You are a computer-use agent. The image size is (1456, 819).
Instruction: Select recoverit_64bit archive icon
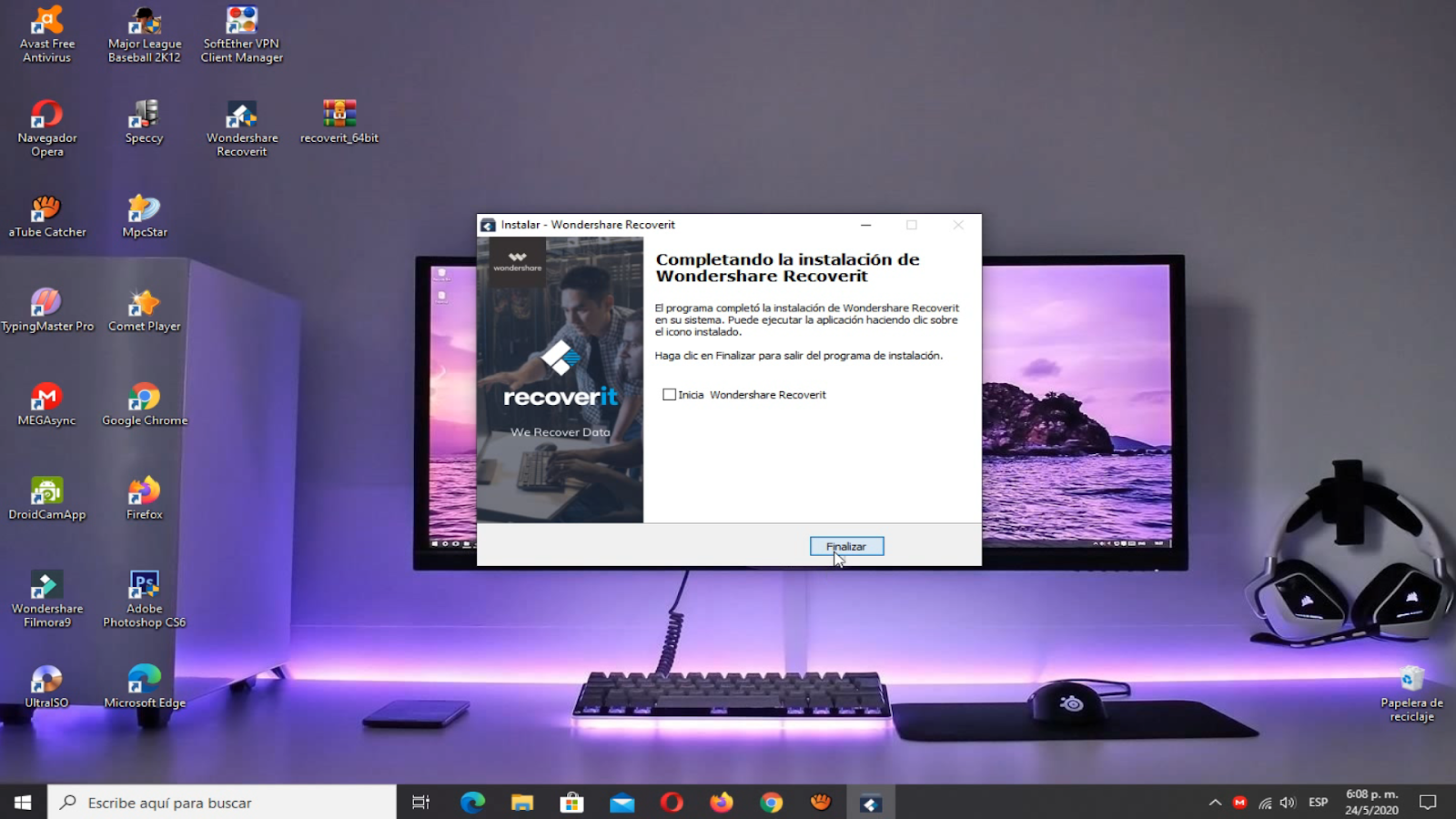tap(339, 122)
